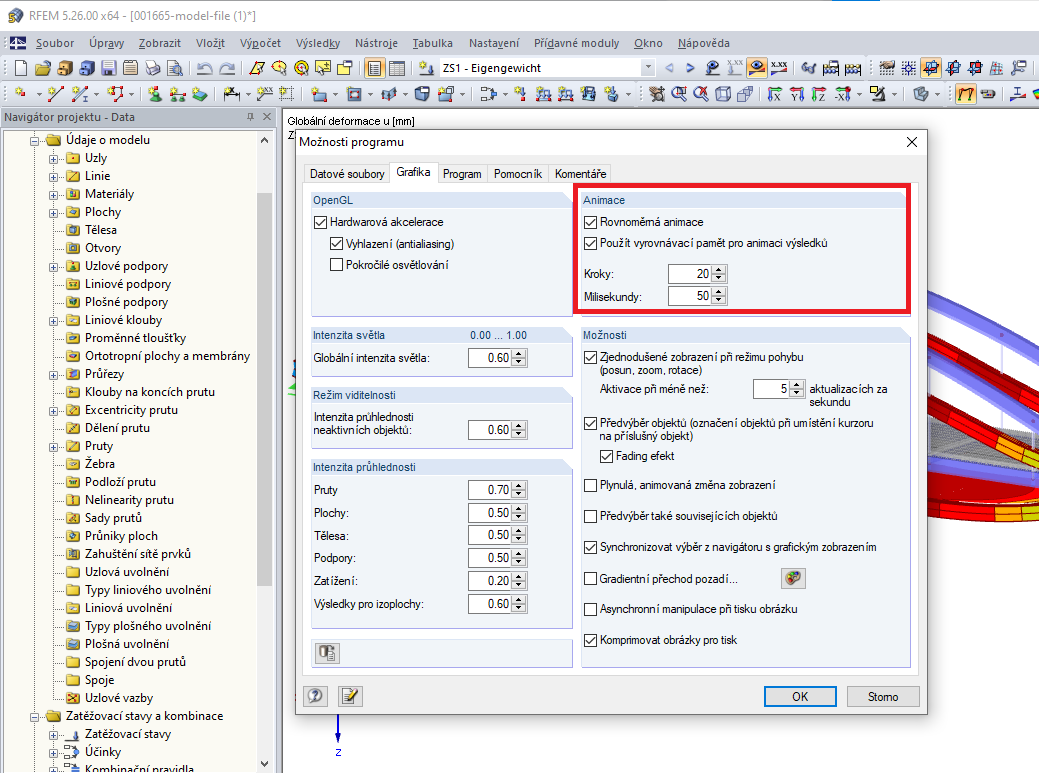Click the wireframe cube display icon
The image size is (1039, 773).
(723, 94)
